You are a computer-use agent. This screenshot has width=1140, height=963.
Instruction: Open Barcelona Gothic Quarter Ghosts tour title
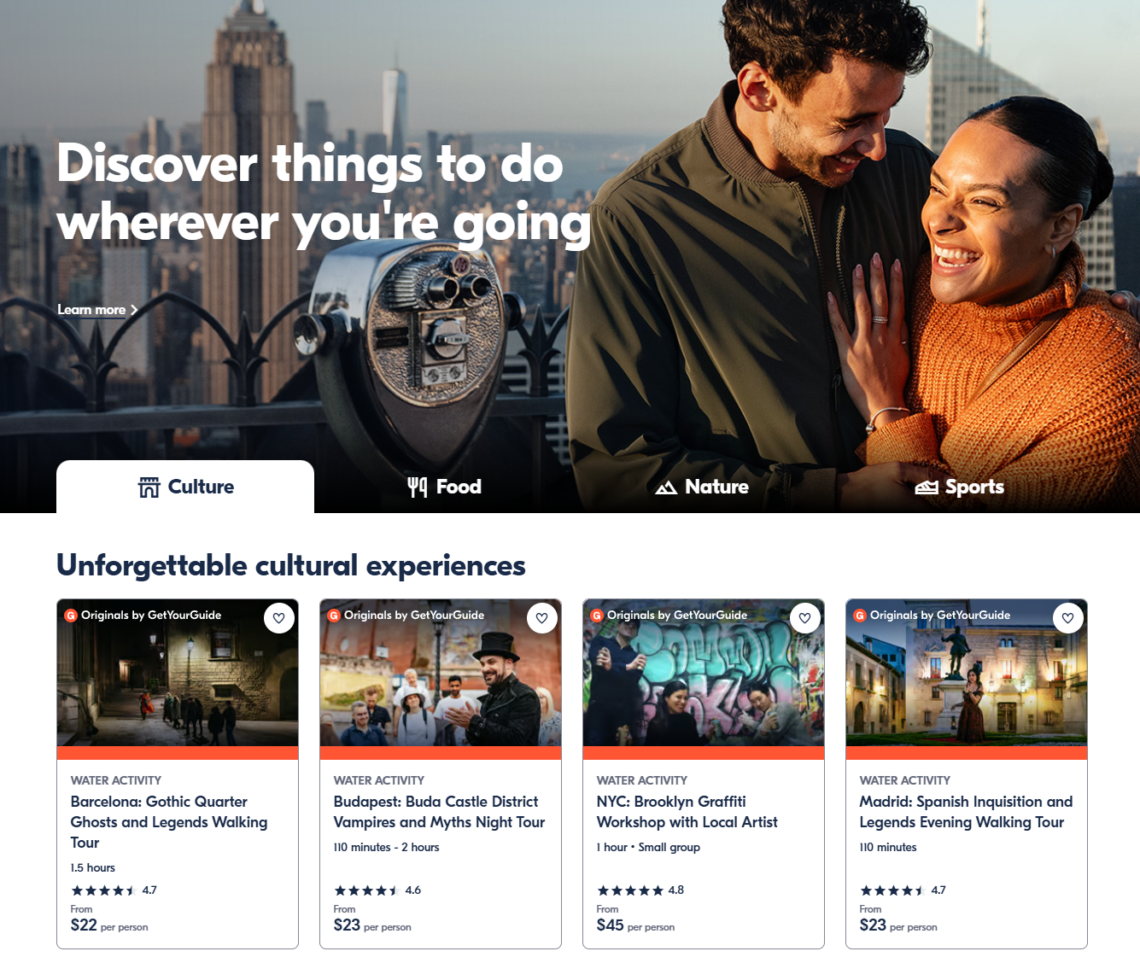(168, 822)
